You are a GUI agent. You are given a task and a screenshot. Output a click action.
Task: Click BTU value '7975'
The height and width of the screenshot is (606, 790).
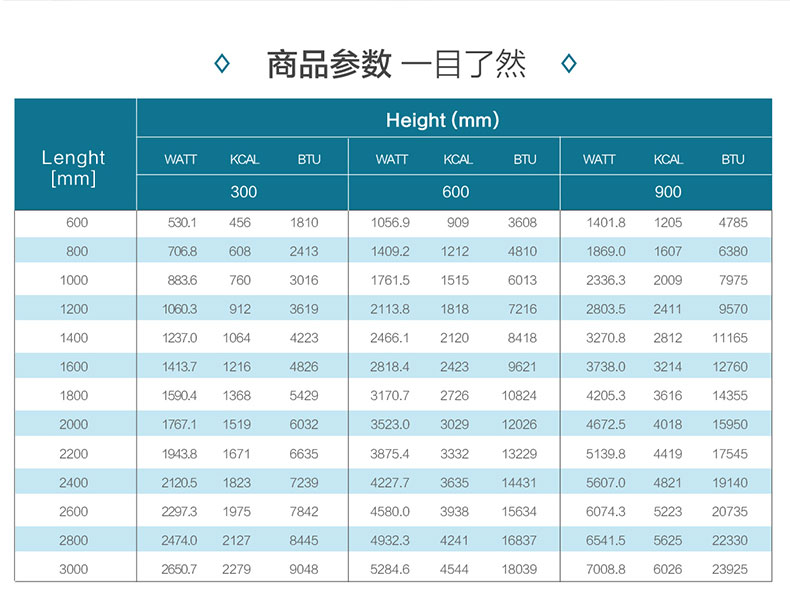pyautogui.click(x=734, y=280)
